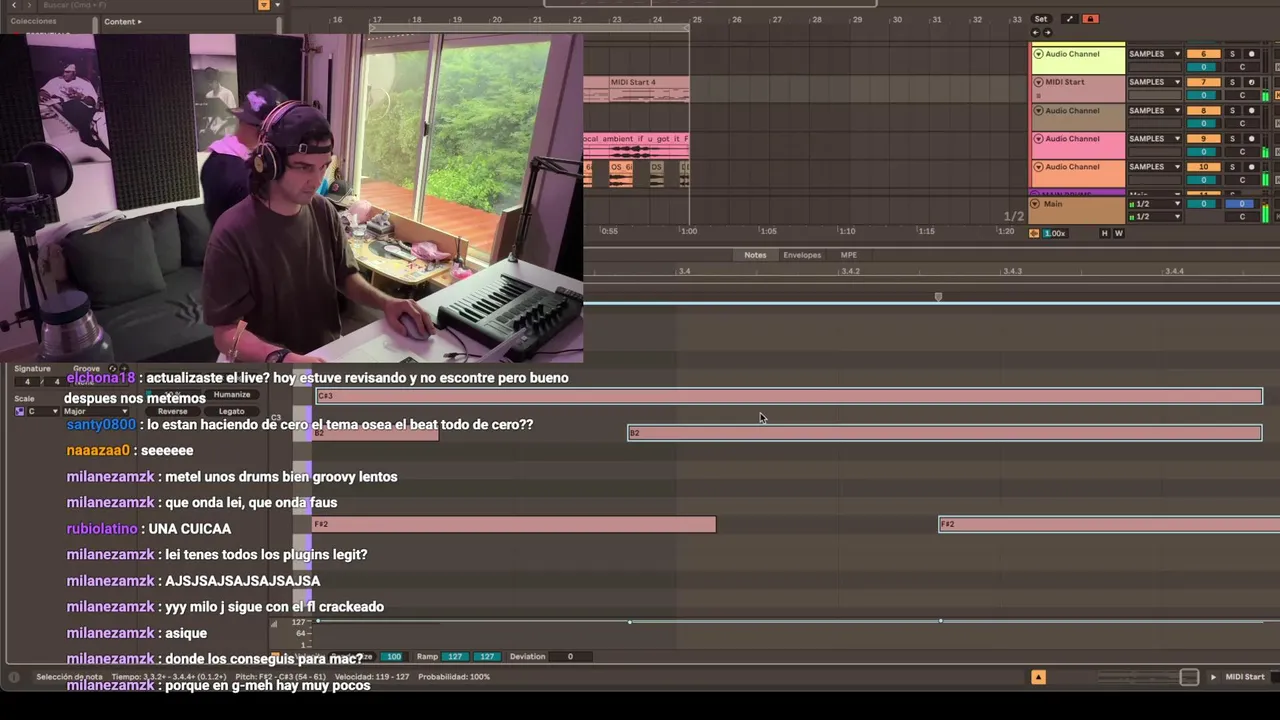1280x720 pixels.
Task: Unfold the Main track
Action: 1037,204
